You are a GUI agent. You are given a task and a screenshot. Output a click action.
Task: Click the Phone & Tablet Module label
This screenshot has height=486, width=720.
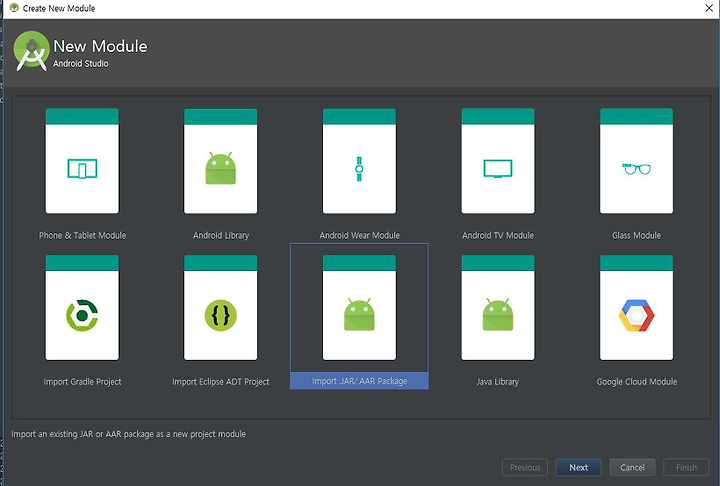82,235
